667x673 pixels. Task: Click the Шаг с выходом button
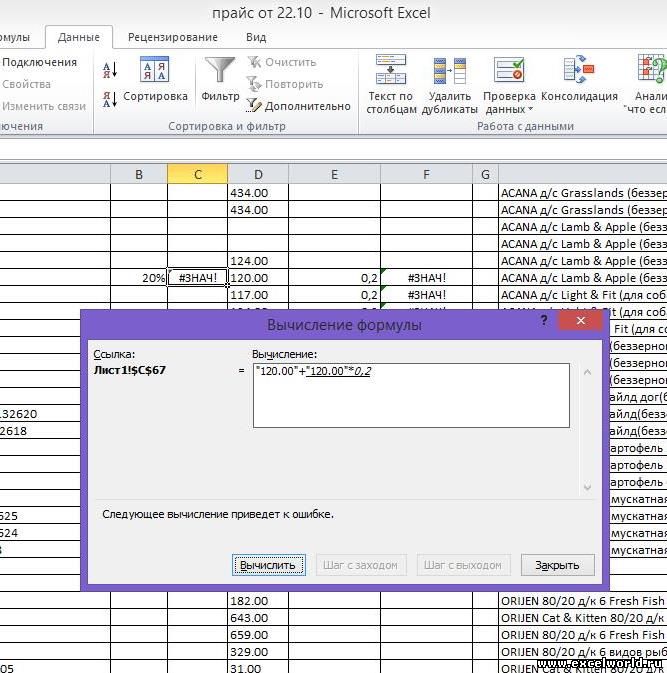(464, 565)
